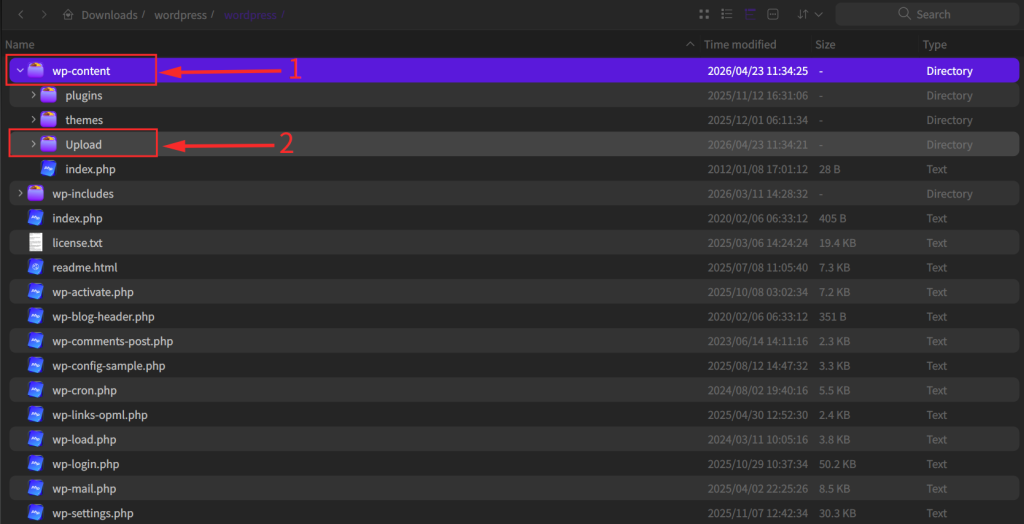Select the wp-login.php file name
Image resolution: width=1024 pixels, height=524 pixels.
86,465
